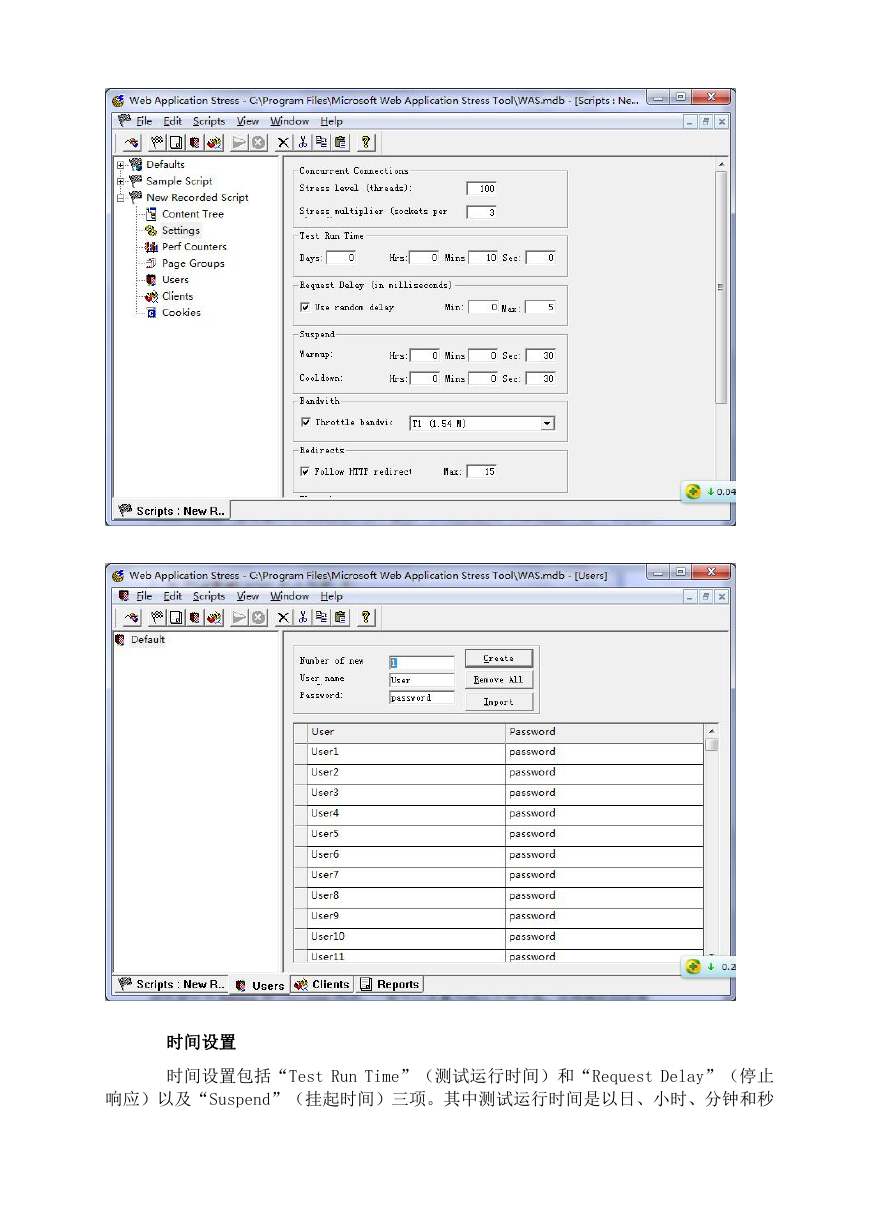This screenshot has width=869, height=1228.
Task: Toggle the Follow HTTP redirects checkbox
Action: (305, 471)
